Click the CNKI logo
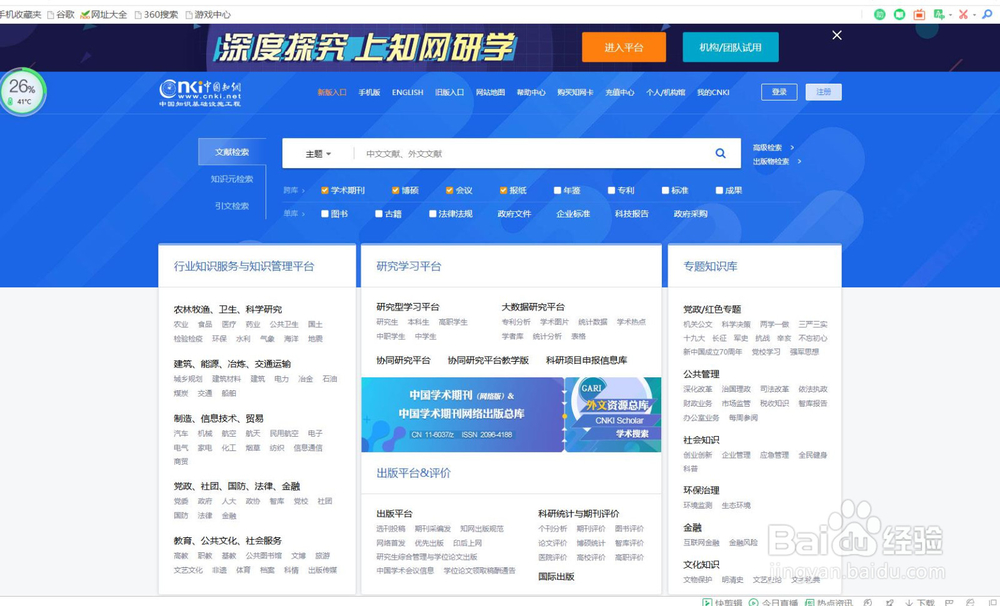Image resolution: width=1000 pixels, height=606 pixels. coord(200,93)
